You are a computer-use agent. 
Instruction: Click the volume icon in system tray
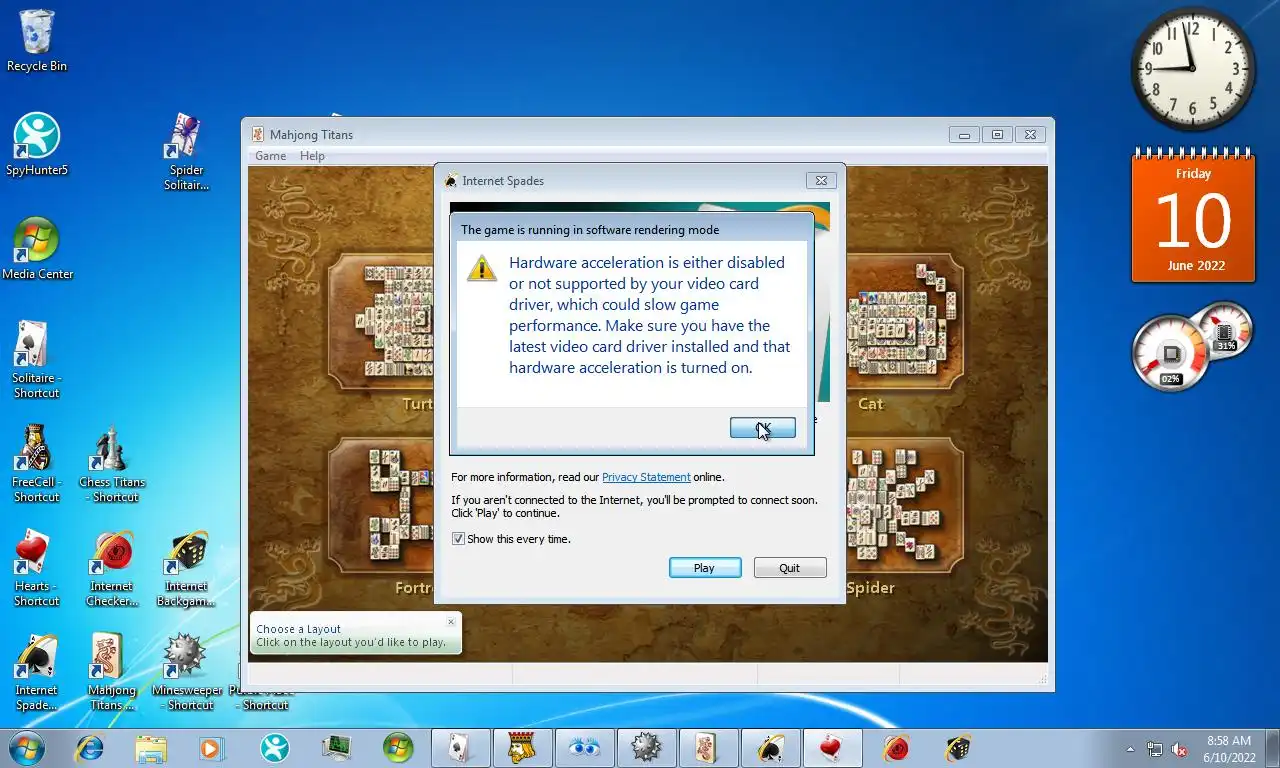pyautogui.click(x=1179, y=749)
